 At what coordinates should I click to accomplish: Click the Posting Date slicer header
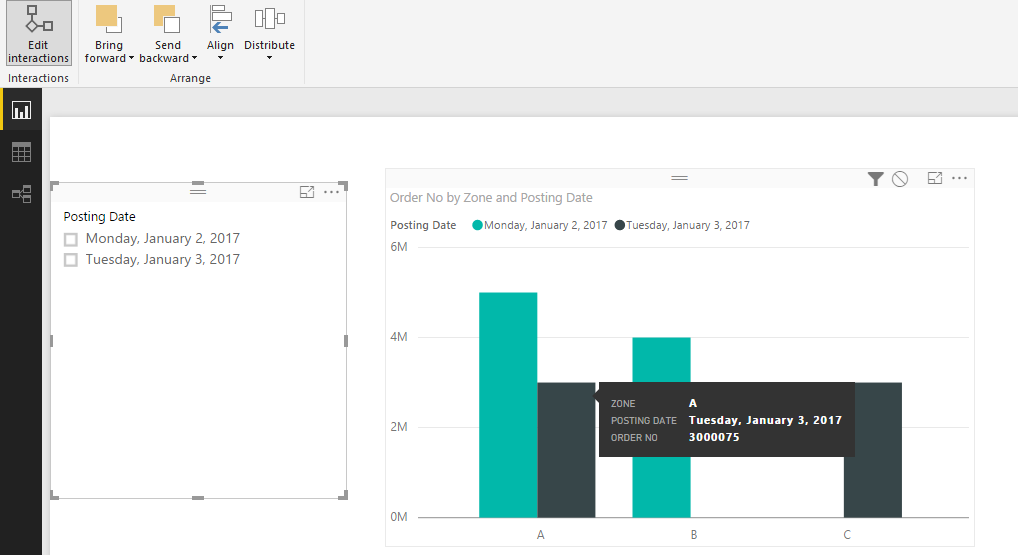pos(99,217)
